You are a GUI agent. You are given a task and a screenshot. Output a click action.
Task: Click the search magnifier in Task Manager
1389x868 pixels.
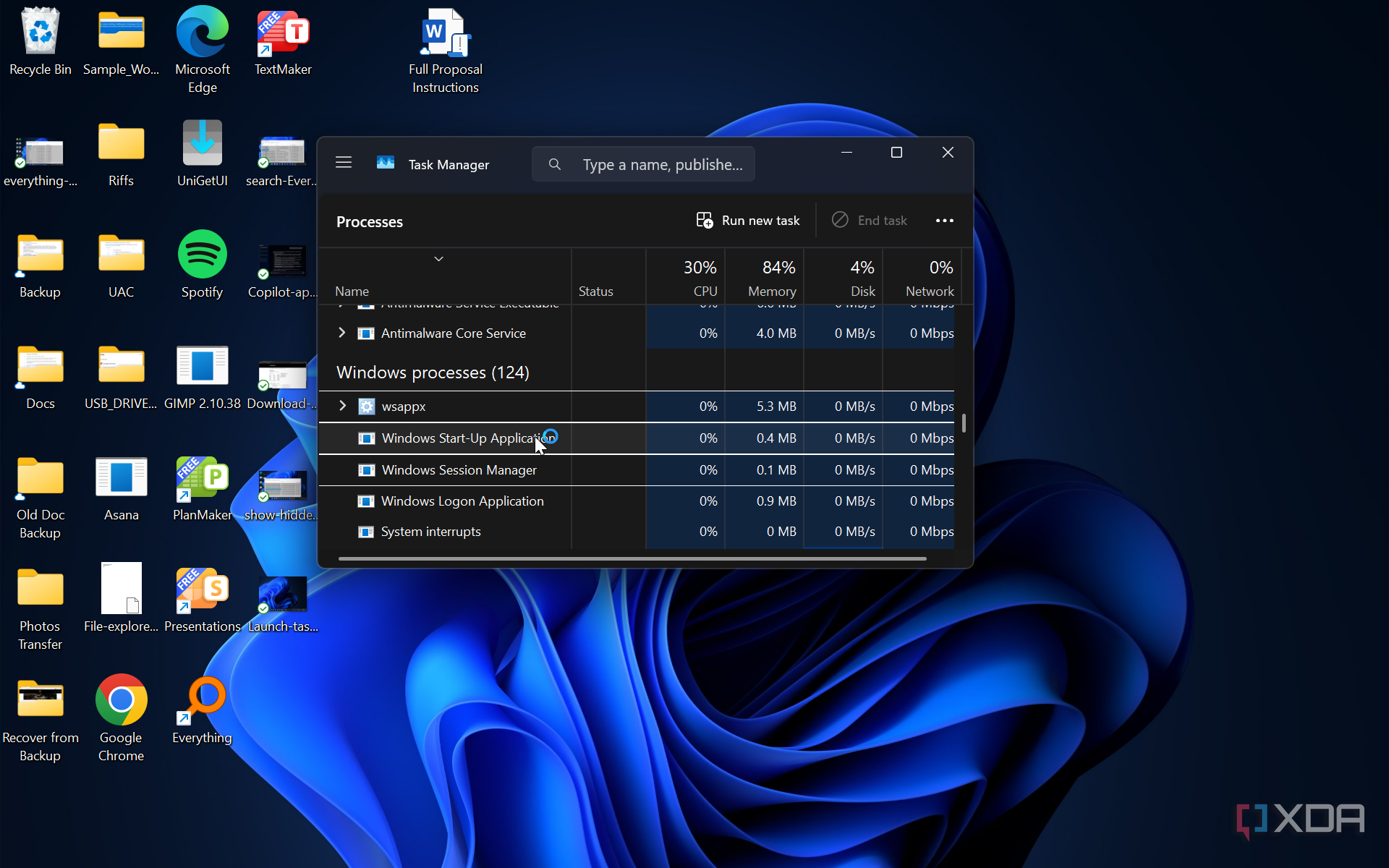(x=554, y=164)
